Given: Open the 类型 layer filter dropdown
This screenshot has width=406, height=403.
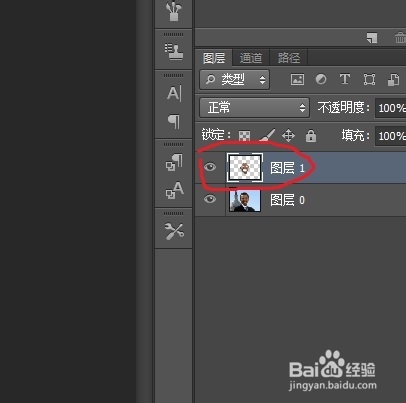Looking at the screenshot, I should pyautogui.click(x=234, y=80).
